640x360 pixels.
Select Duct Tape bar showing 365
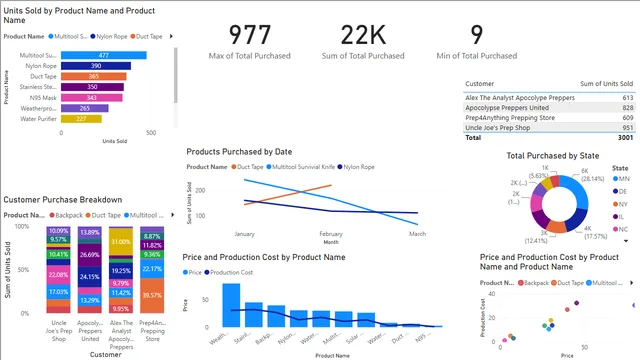pyautogui.click(x=93, y=76)
